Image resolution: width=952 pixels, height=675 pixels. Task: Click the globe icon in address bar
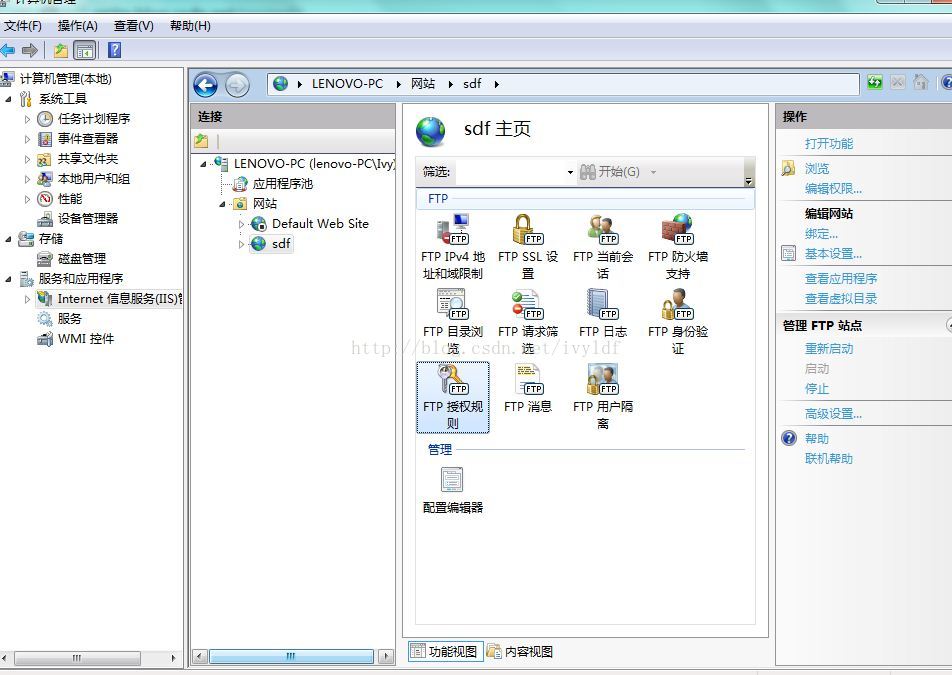(x=280, y=84)
